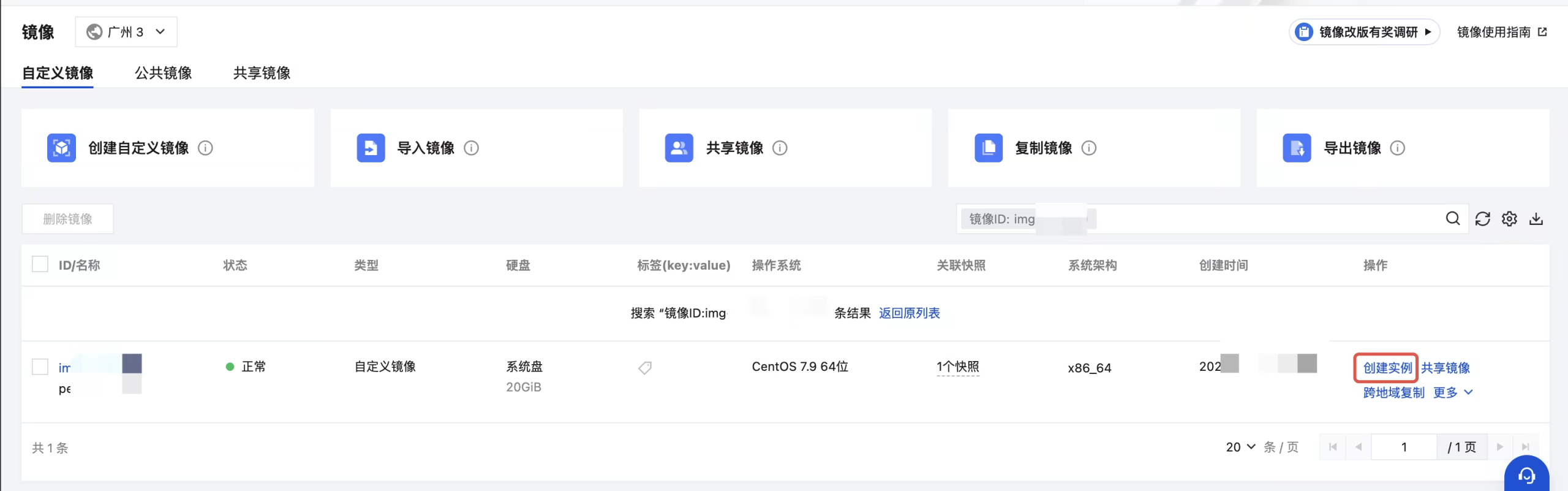
Task: Open table column settings gear
Action: (1509, 219)
